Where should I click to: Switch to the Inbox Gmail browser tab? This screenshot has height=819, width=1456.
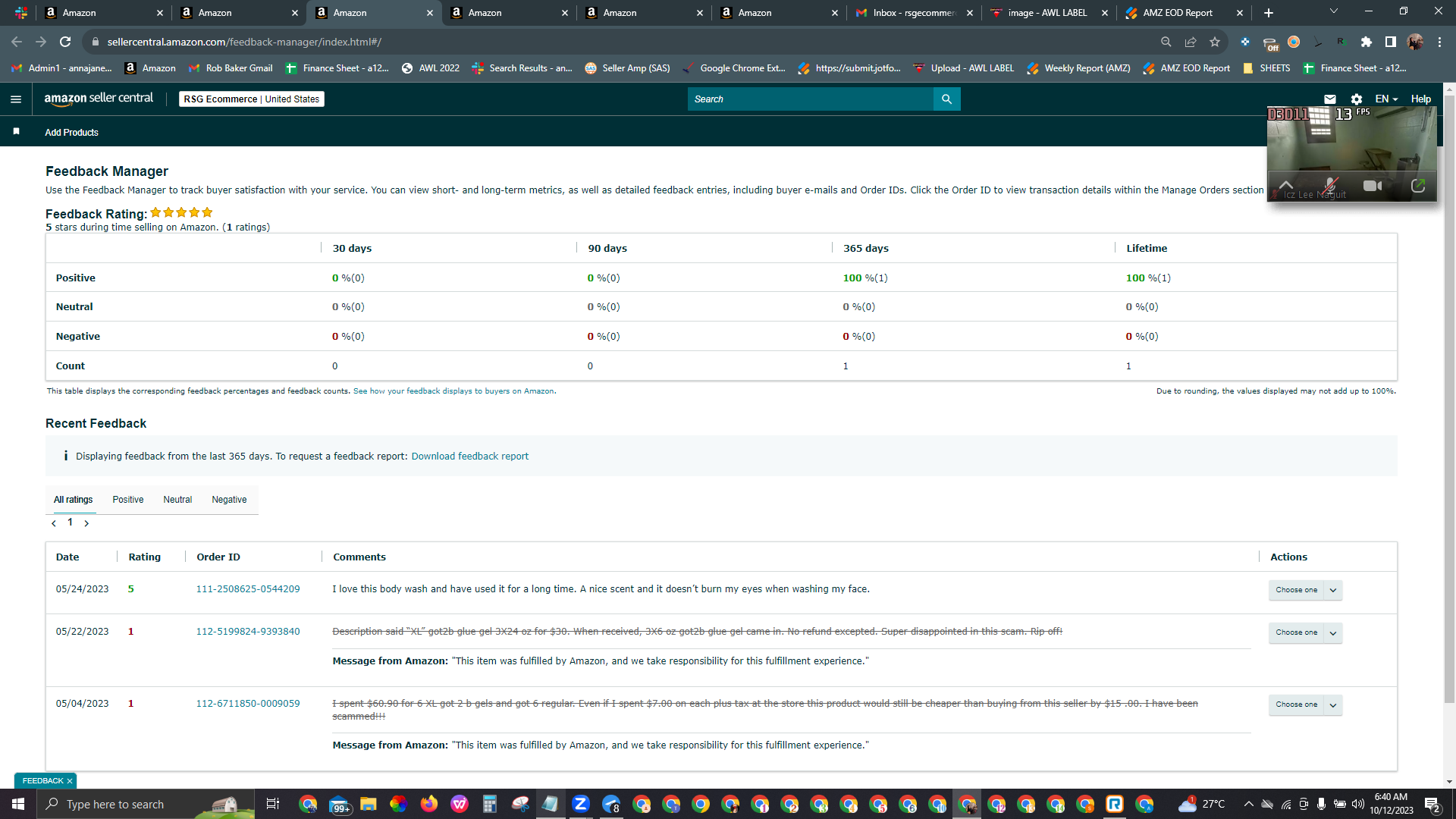pos(913,13)
